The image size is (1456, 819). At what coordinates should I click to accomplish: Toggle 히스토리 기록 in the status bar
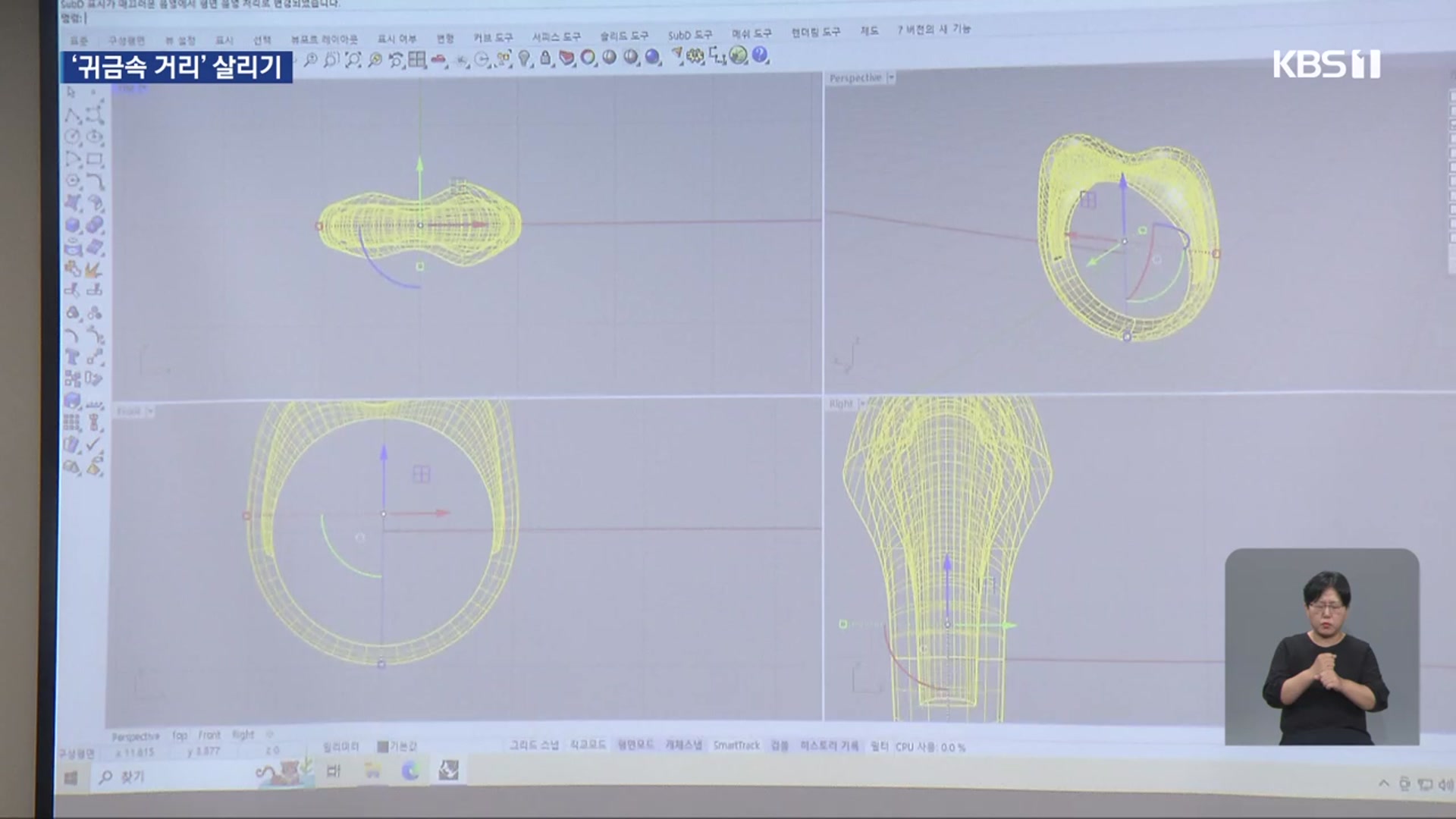click(830, 746)
